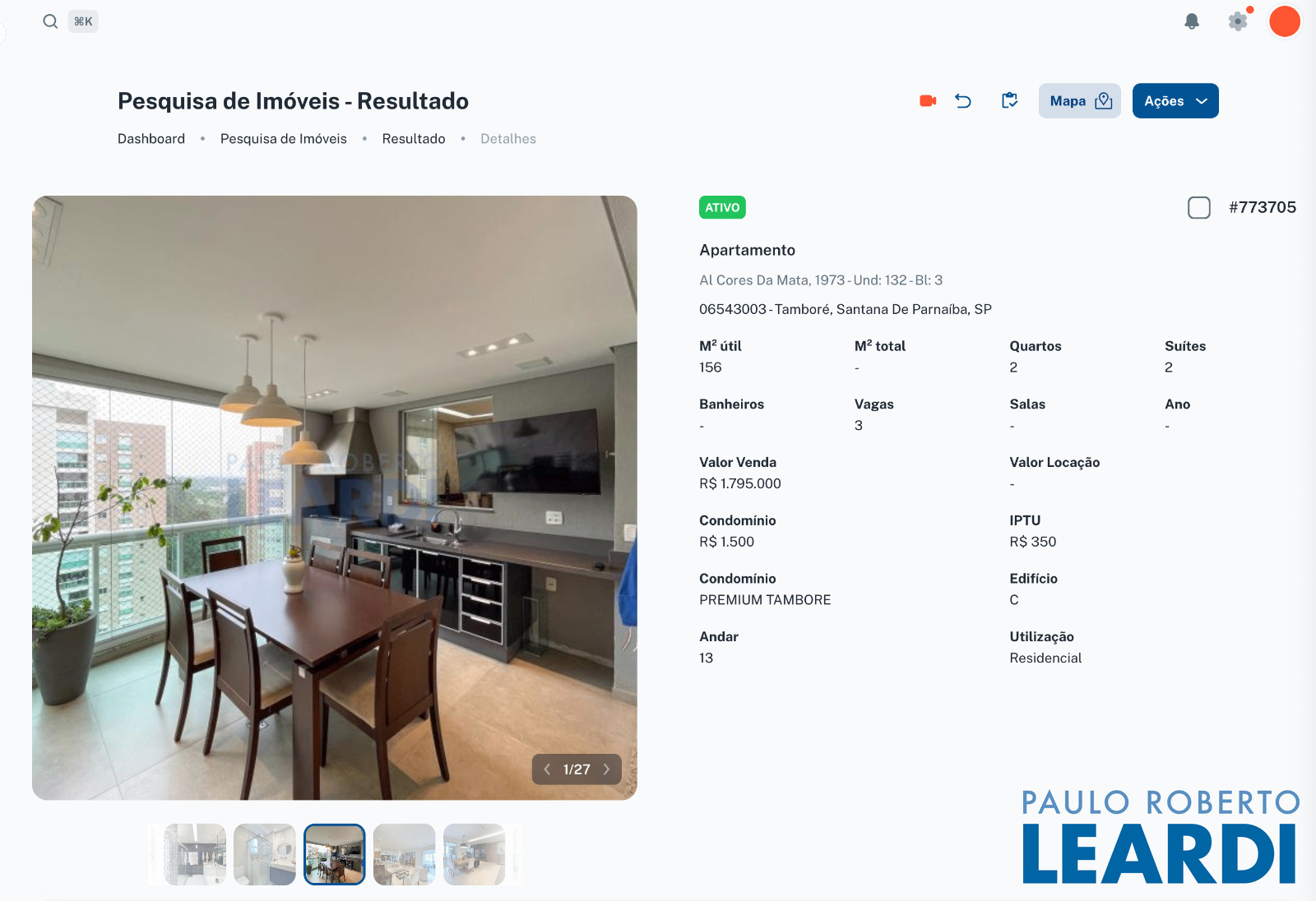Go to next photo with right chevron
The image size is (1316, 901).
coord(606,769)
